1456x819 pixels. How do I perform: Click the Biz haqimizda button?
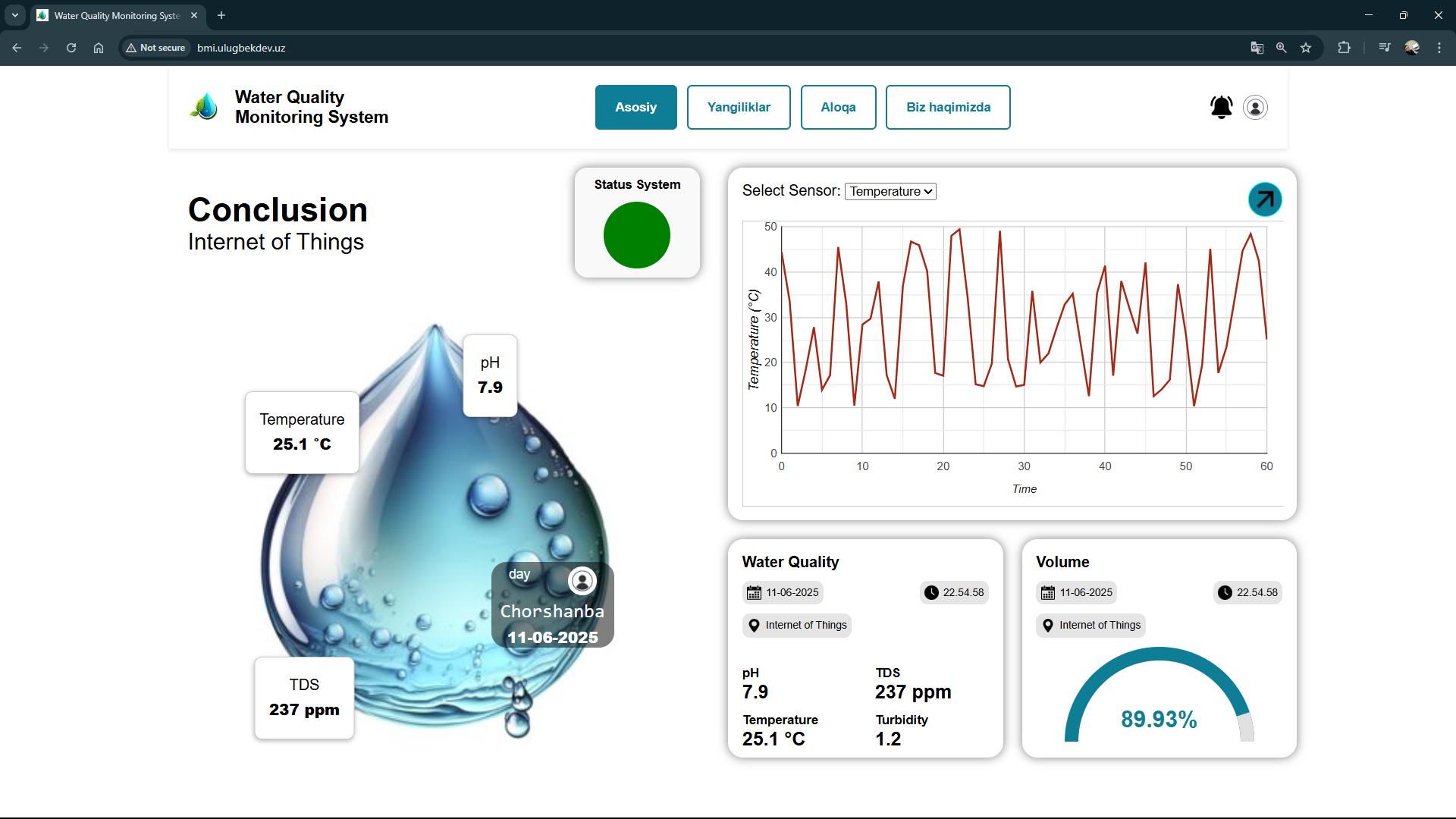click(948, 107)
